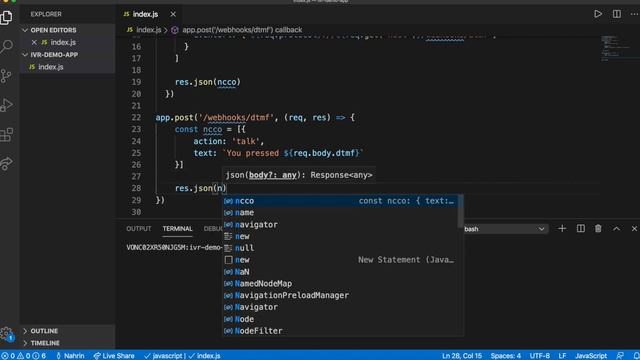Expand the OUTLINE section
640x360 pixels.
coord(67,331)
